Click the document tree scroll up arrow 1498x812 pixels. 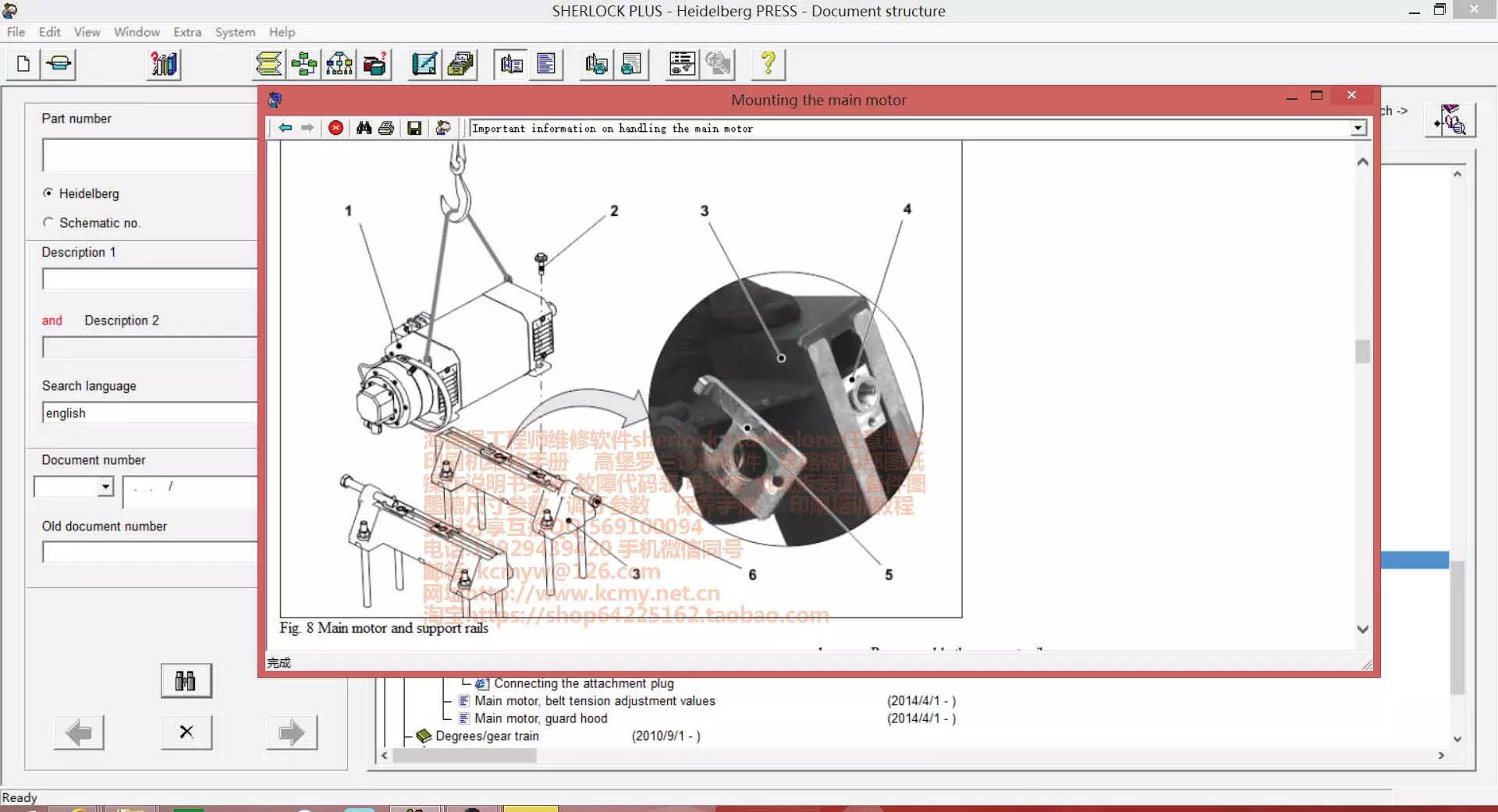pyautogui.click(x=1457, y=174)
